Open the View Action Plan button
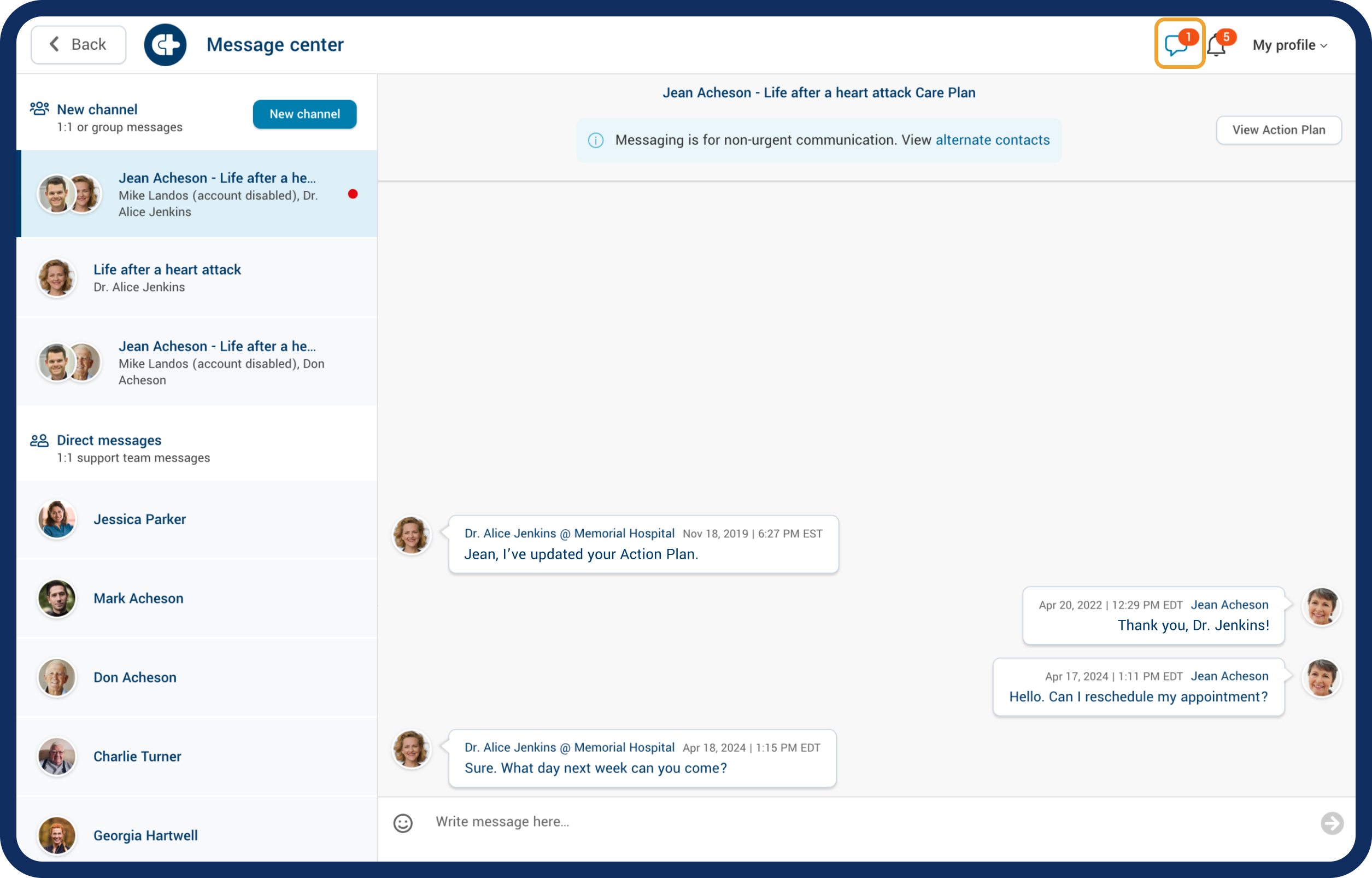 tap(1279, 130)
